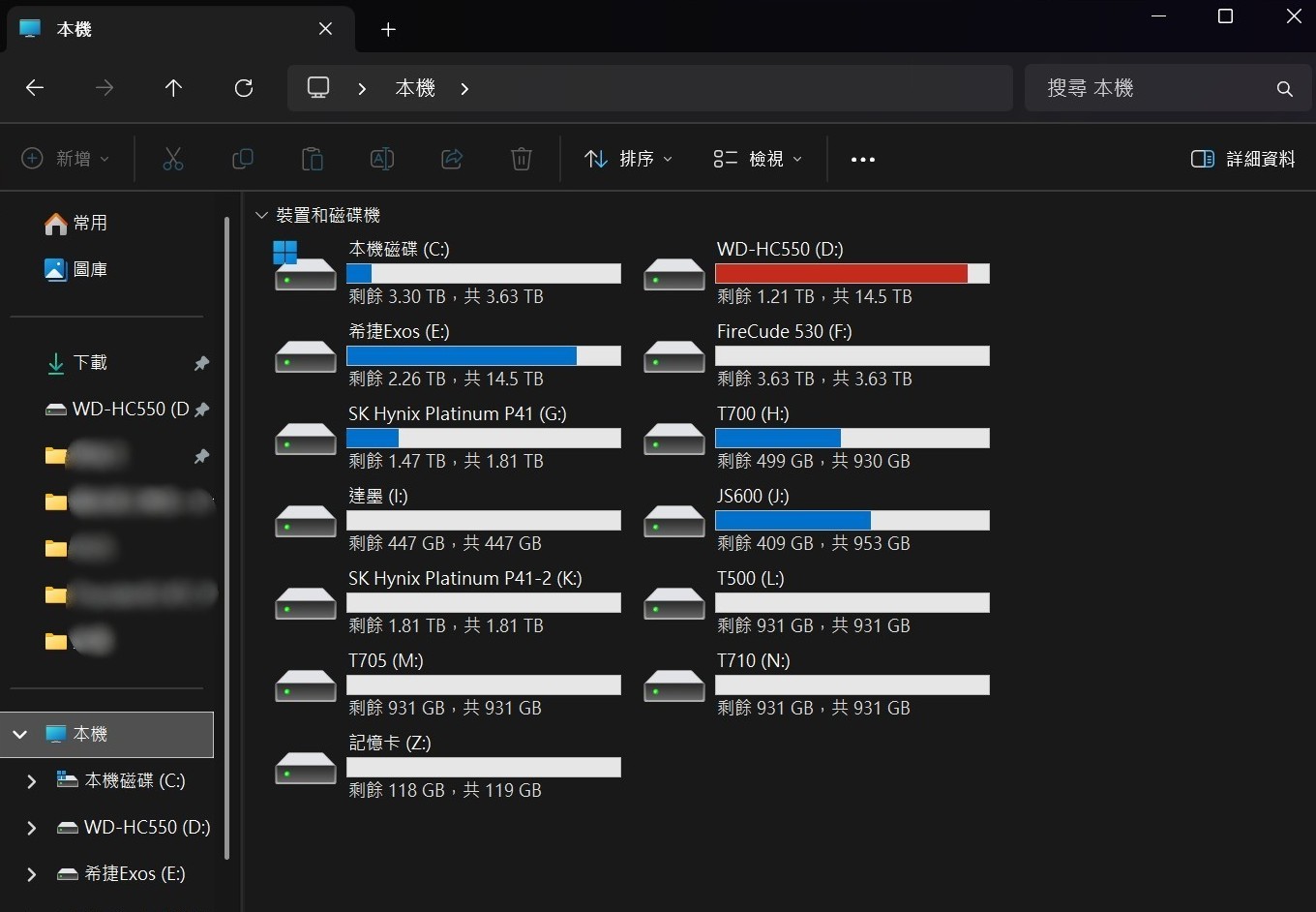Expand WD-HC550 (D:) in navigation tree

32,828
